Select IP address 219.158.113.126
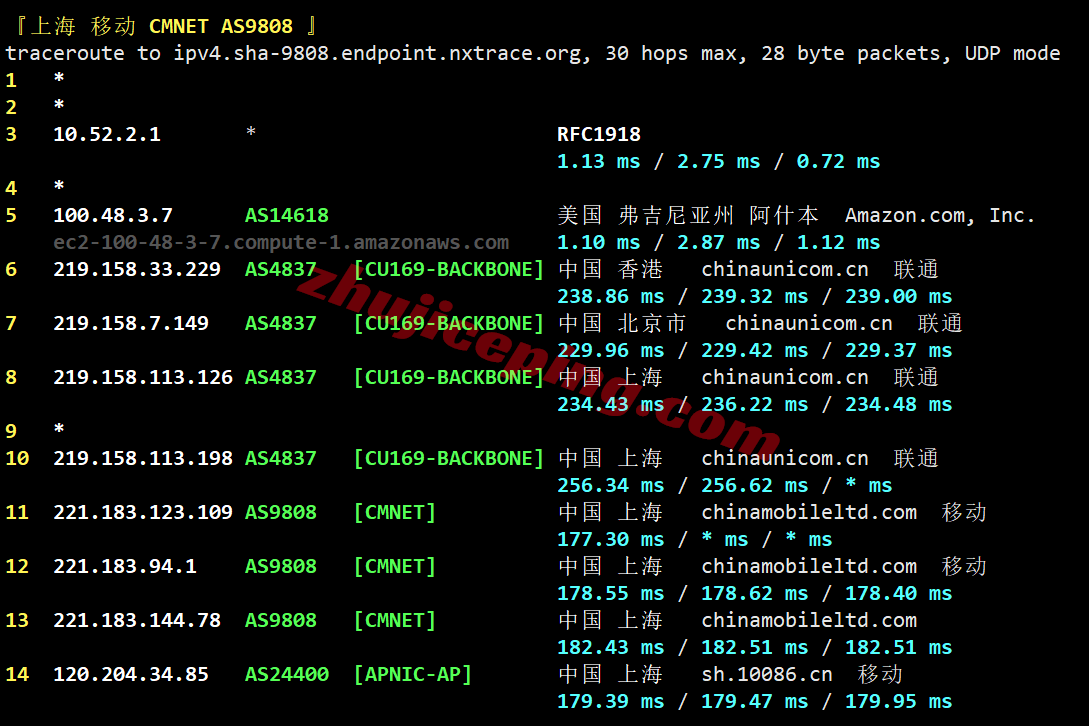 tap(143, 377)
